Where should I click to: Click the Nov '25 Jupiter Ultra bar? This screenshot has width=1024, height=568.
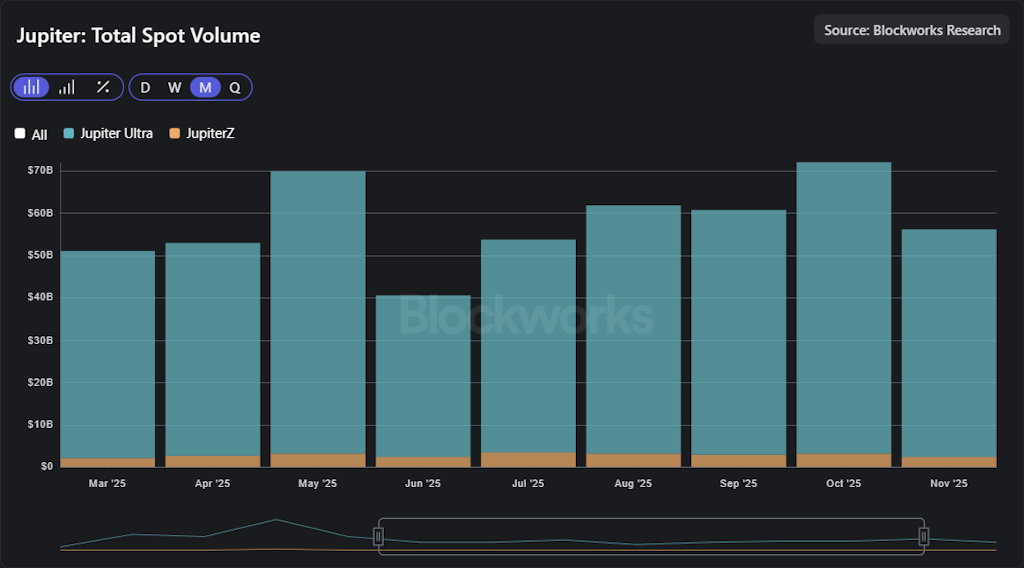948,340
